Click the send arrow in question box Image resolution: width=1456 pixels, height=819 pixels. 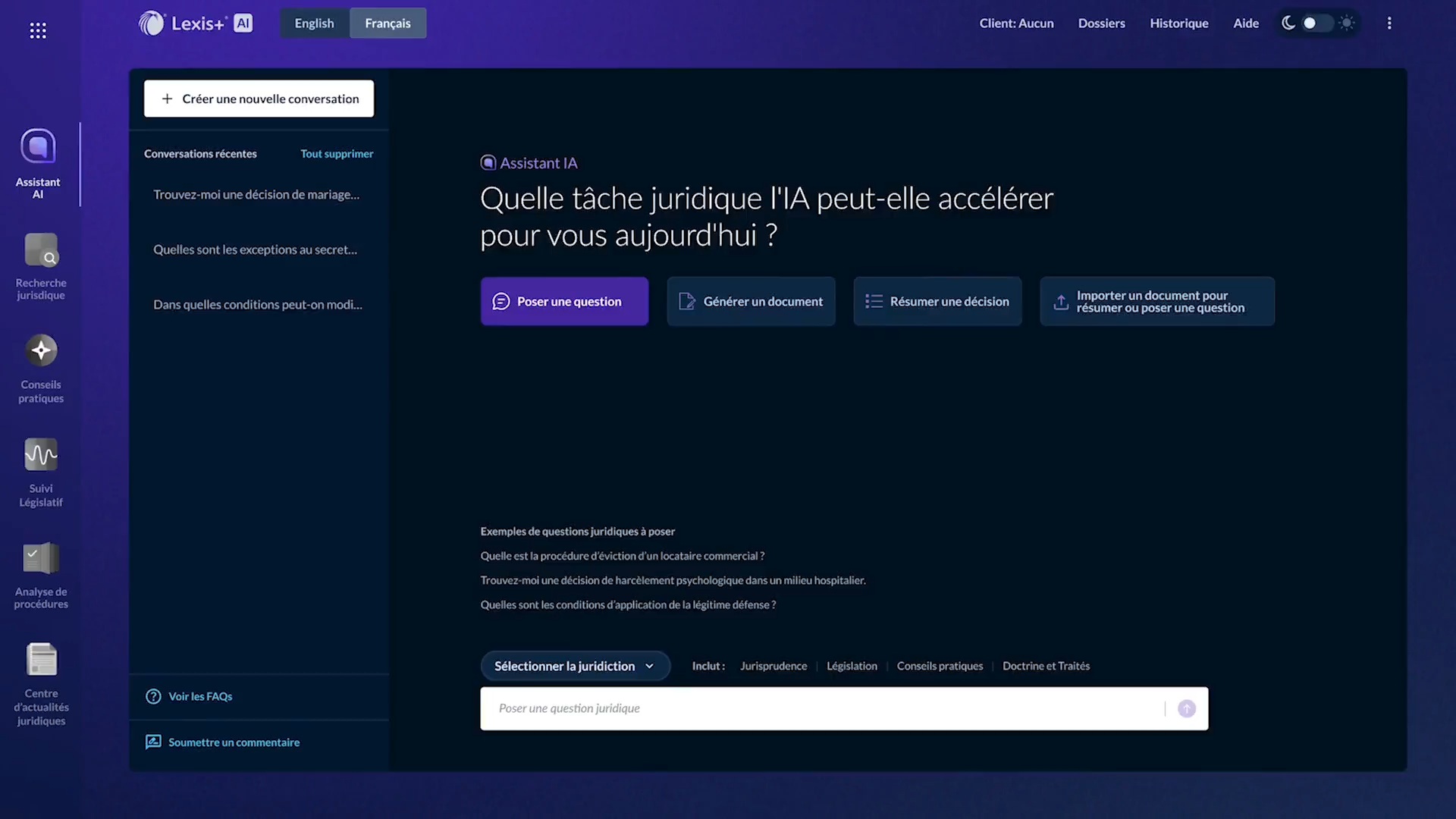point(1187,708)
